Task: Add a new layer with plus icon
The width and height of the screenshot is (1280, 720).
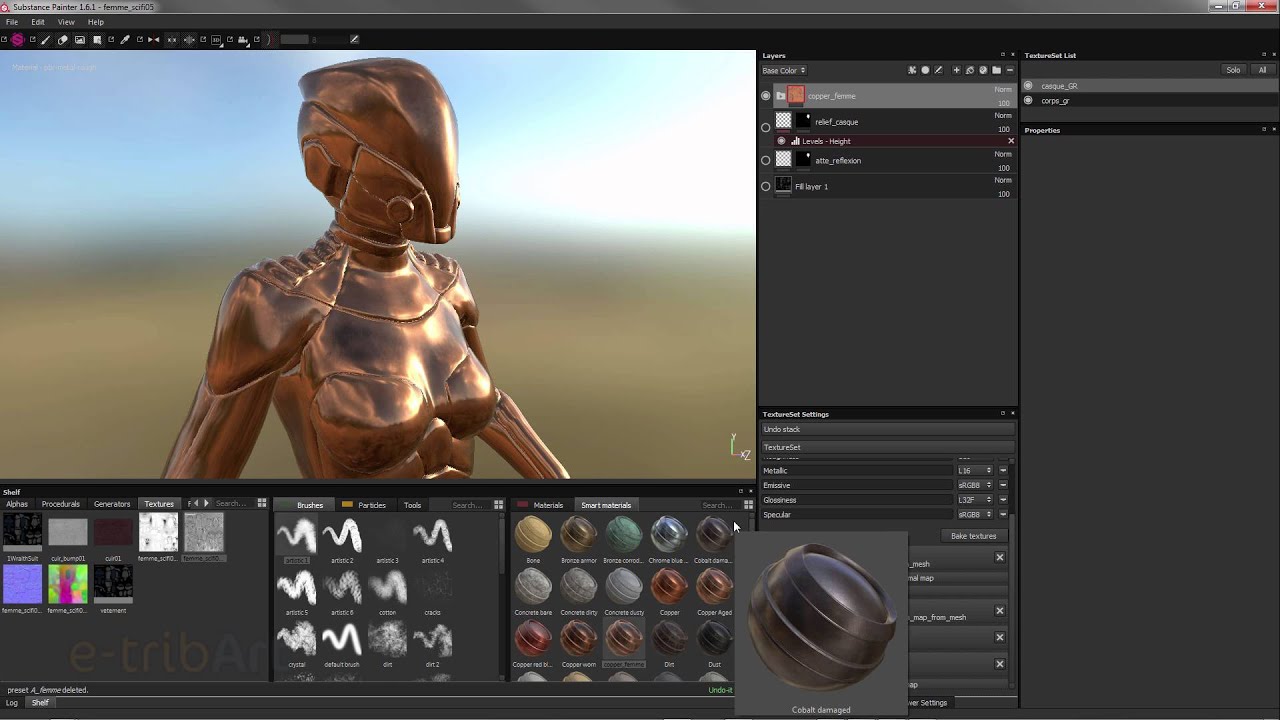Action: coord(956,70)
